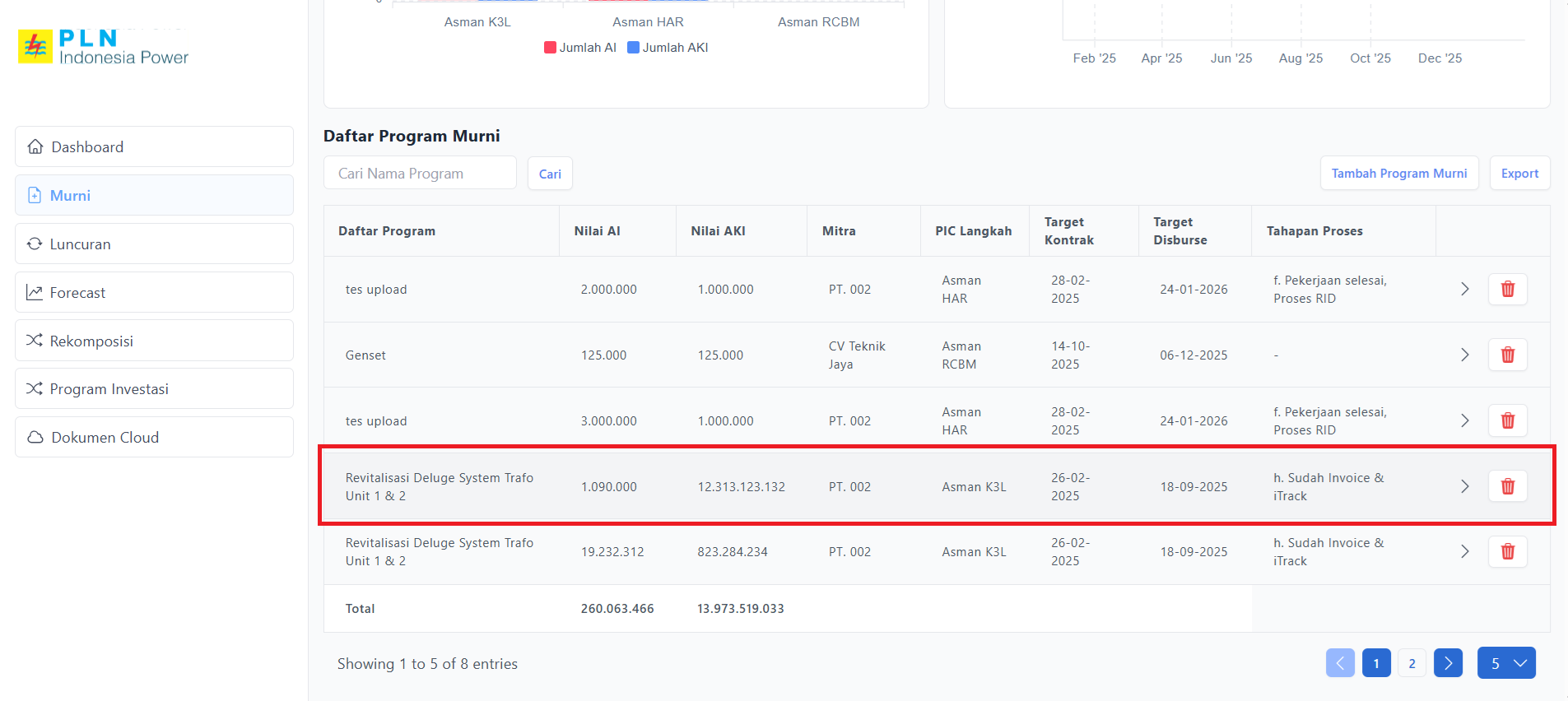
Task: Expand the 1.090.000 Revitalisasi row chevron
Action: click(1464, 486)
